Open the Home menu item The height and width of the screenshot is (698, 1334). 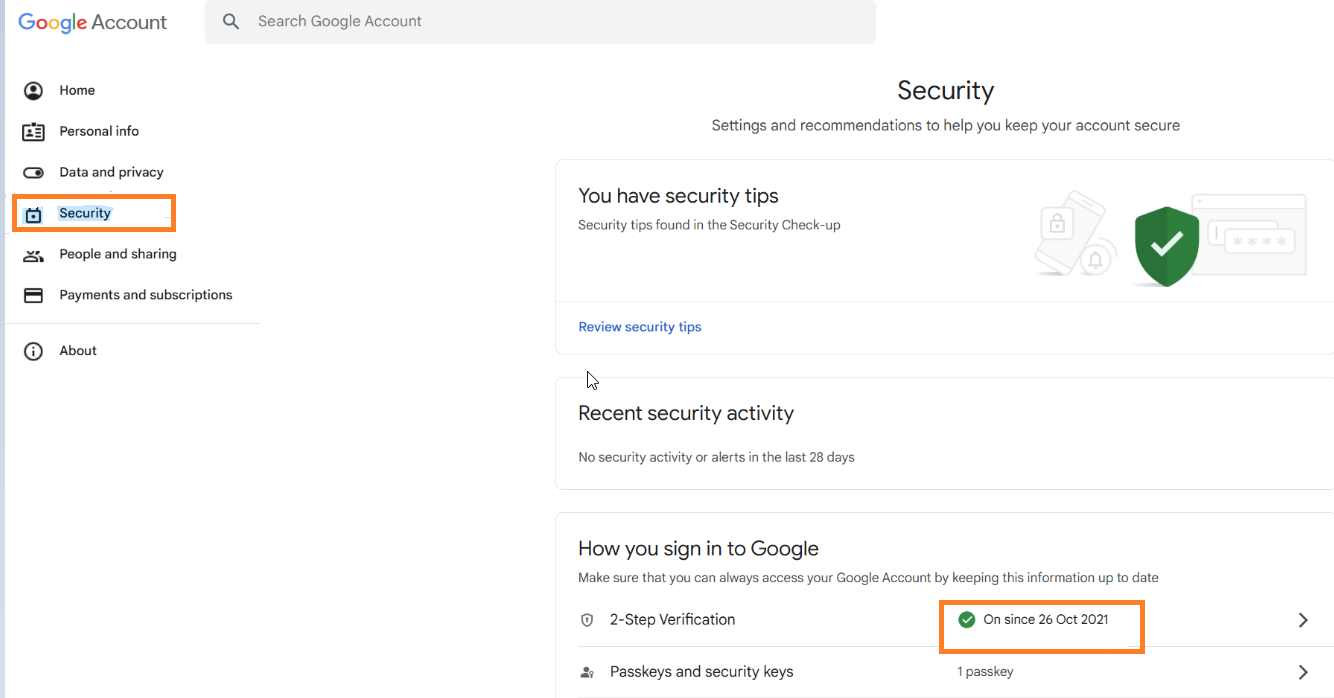point(77,91)
